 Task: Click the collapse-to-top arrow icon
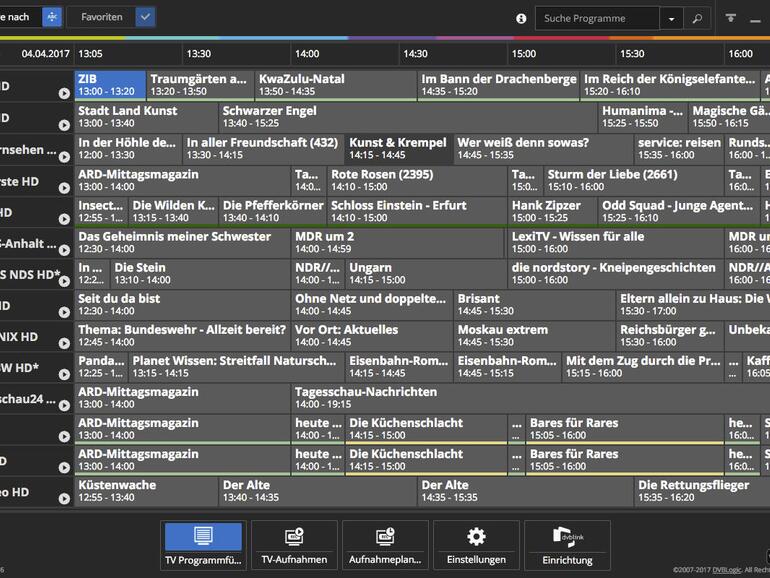(731, 18)
